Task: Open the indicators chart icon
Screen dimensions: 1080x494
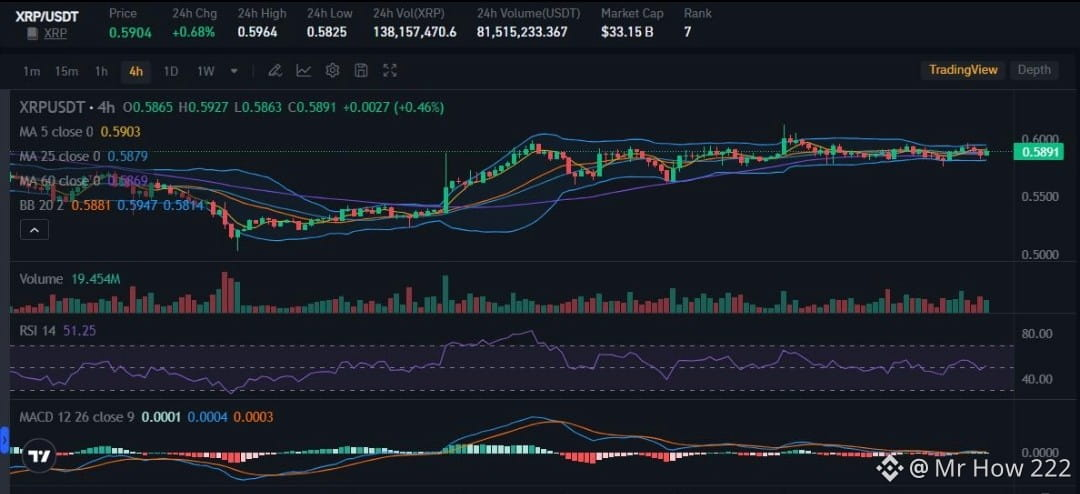Action: coord(304,70)
